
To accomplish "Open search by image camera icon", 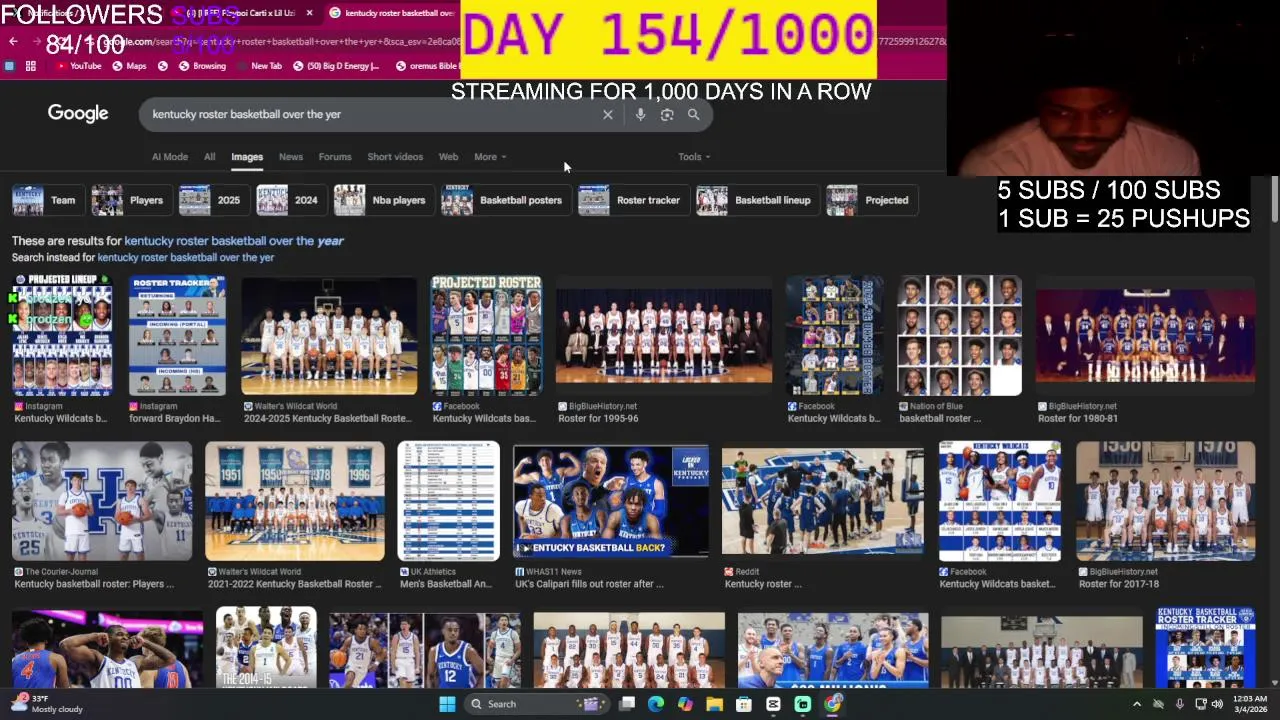I will coord(667,114).
